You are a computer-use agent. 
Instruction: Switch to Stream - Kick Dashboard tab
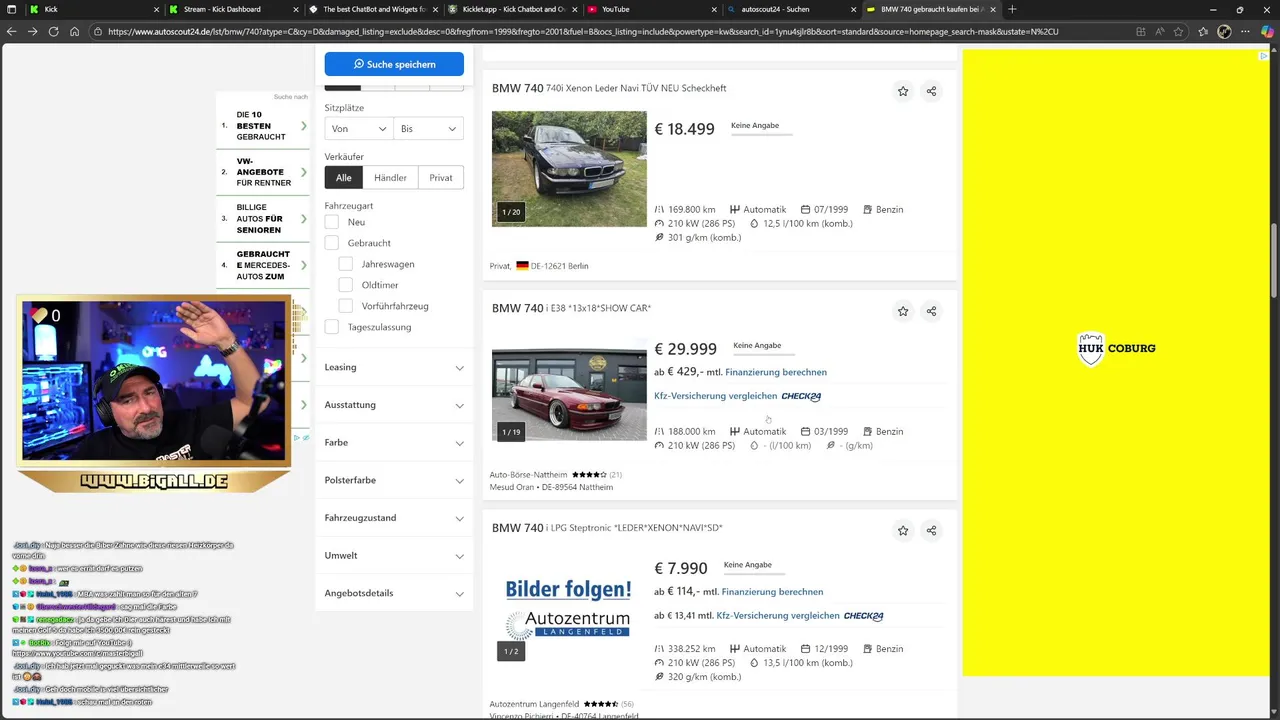235,9
